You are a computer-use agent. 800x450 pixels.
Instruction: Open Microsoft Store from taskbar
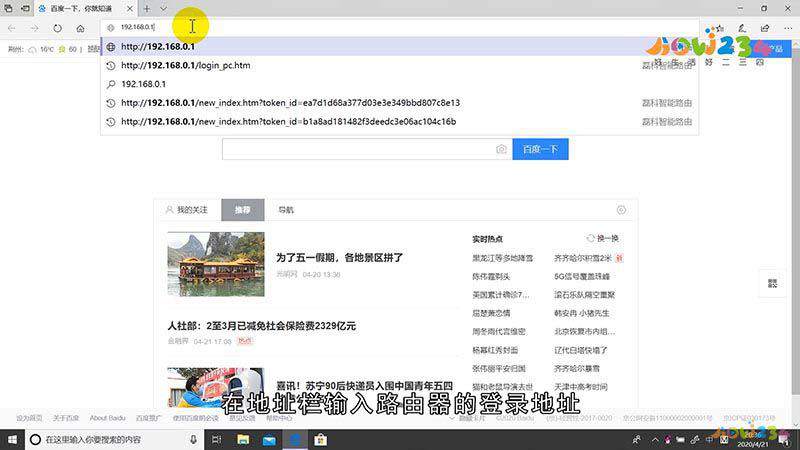coord(320,439)
